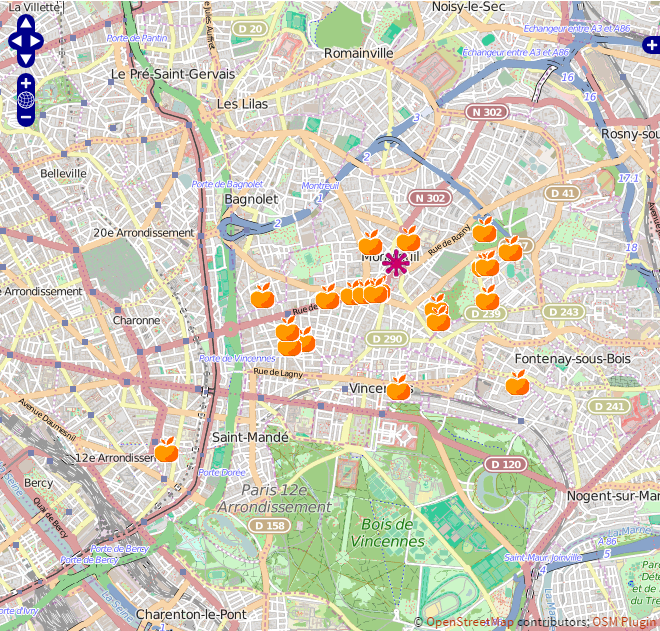This screenshot has height=631, width=660.
Task: Select apple marker near 12e Arrondissement label
Action: 167,451
